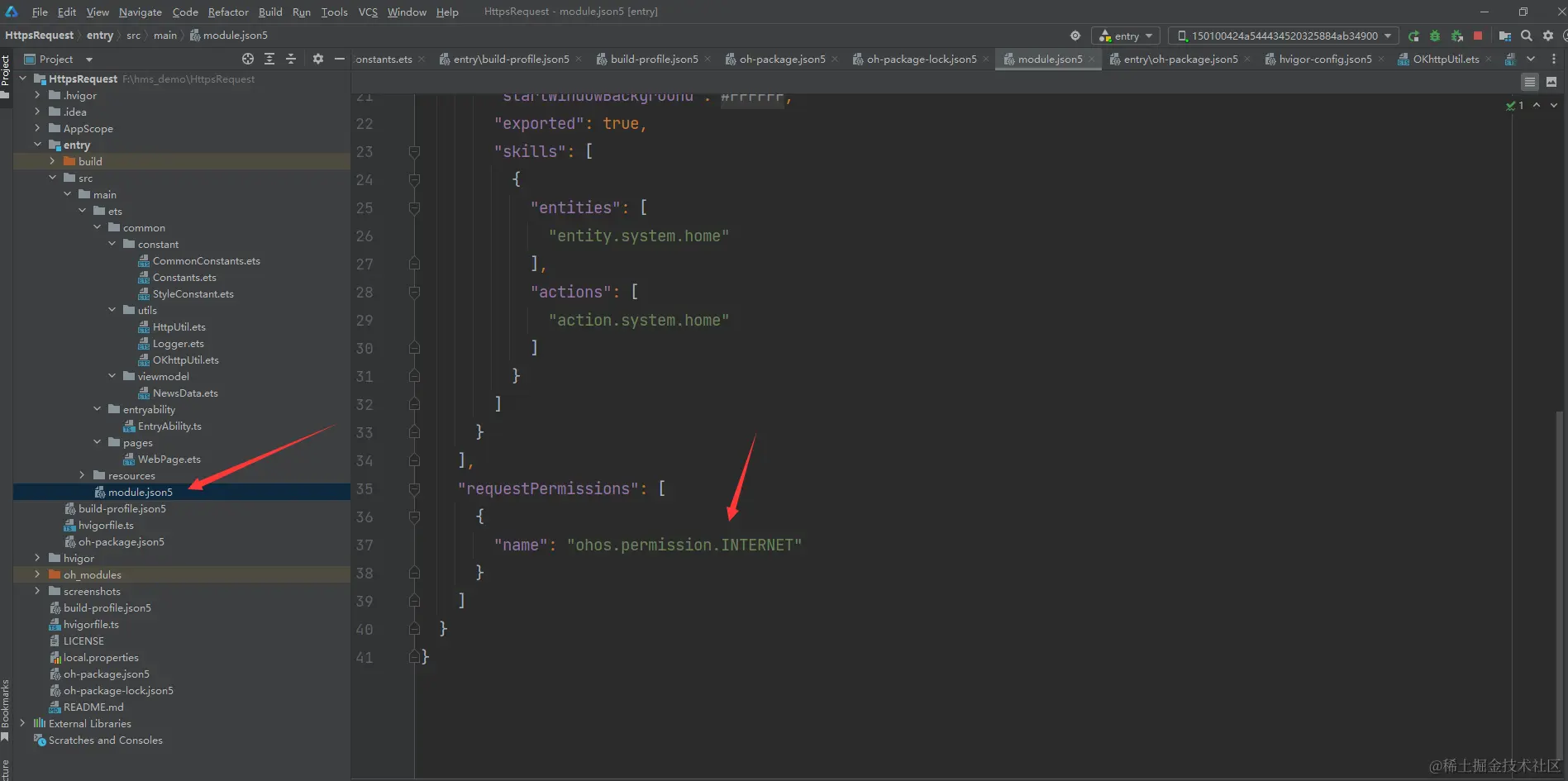Click the #FFFFFF color value on line 21
The width and height of the screenshot is (1568, 781).
click(751, 97)
